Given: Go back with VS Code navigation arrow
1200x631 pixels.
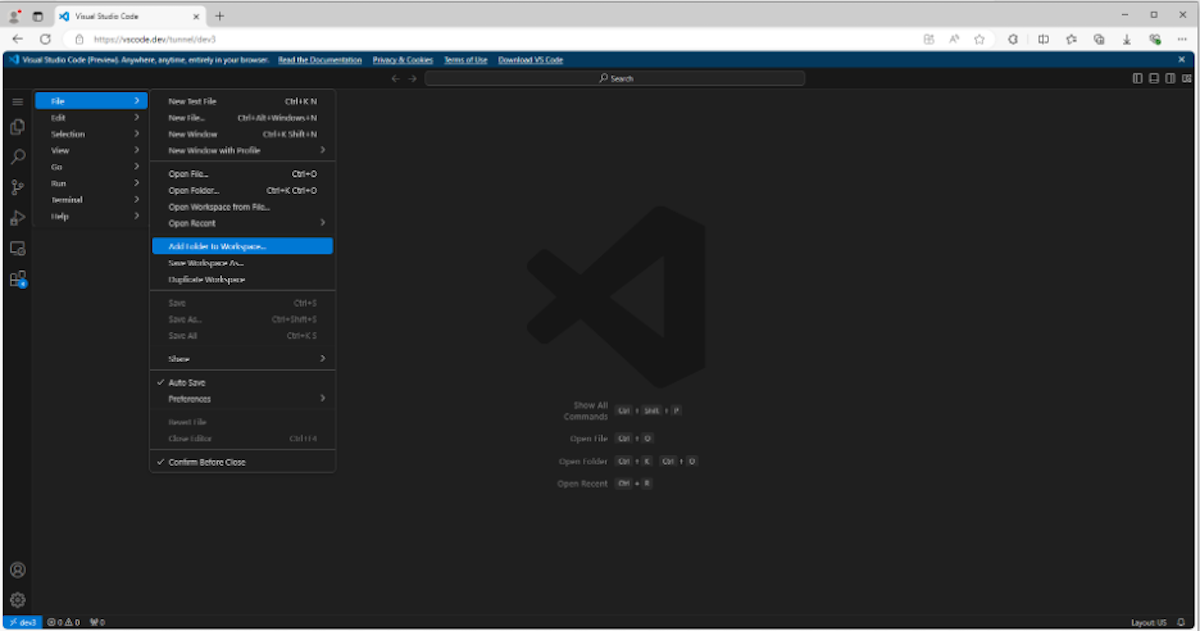Looking at the screenshot, I should (395, 78).
